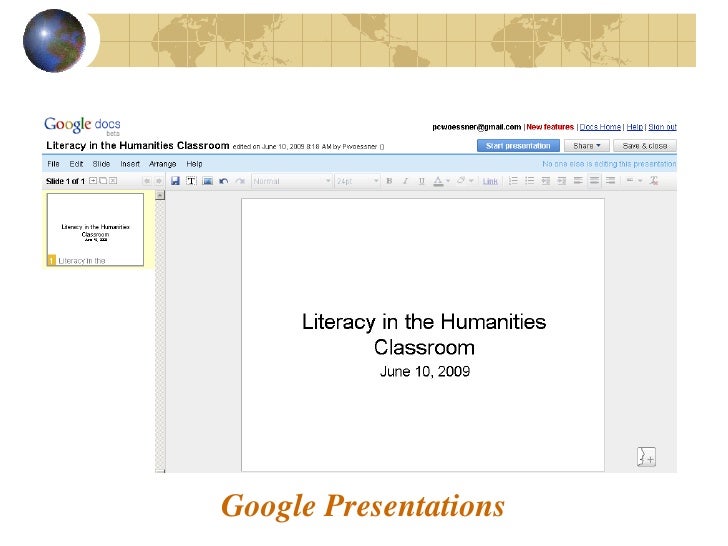Click the Link button in toolbar
728x546 pixels.
click(x=490, y=181)
